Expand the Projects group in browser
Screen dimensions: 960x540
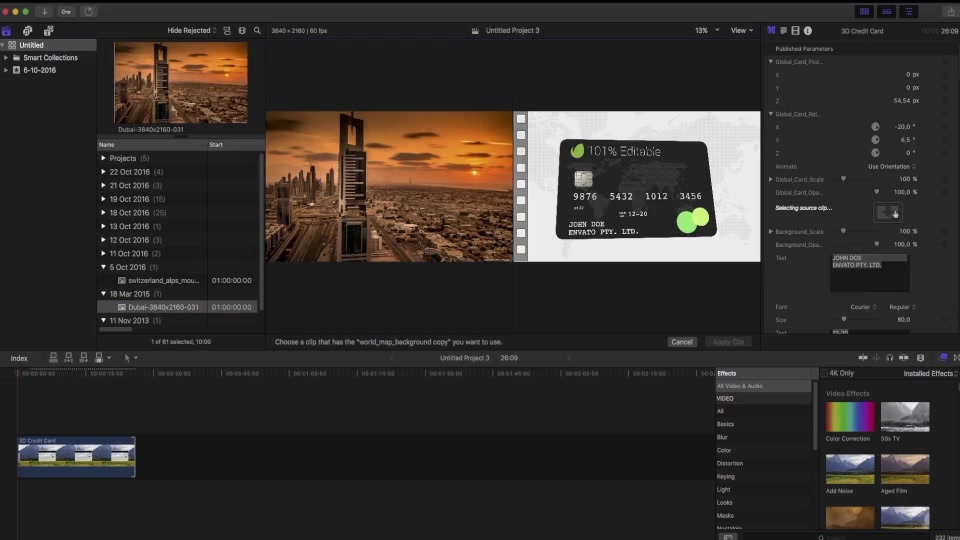point(103,158)
